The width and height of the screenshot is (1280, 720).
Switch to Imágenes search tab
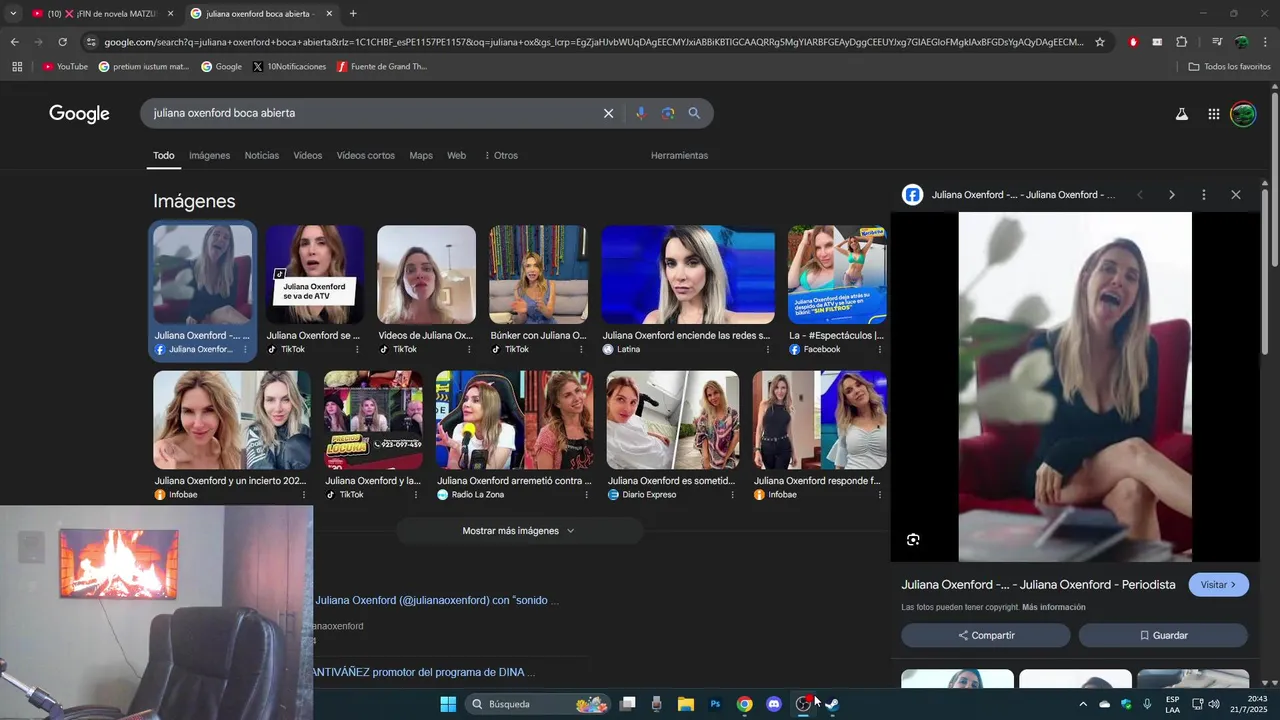click(209, 156)
